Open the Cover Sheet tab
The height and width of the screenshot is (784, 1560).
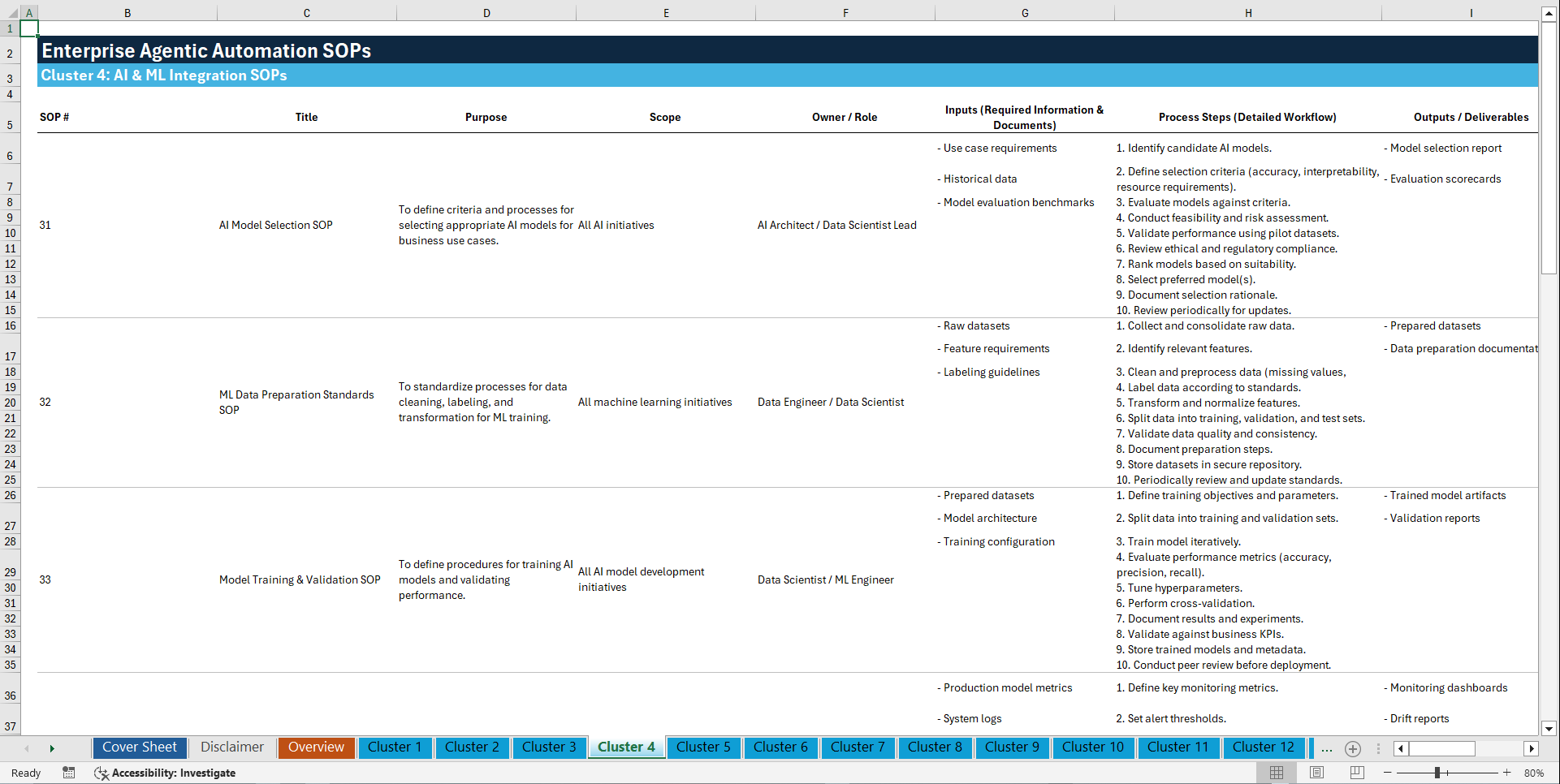click(x=139, y=747)
